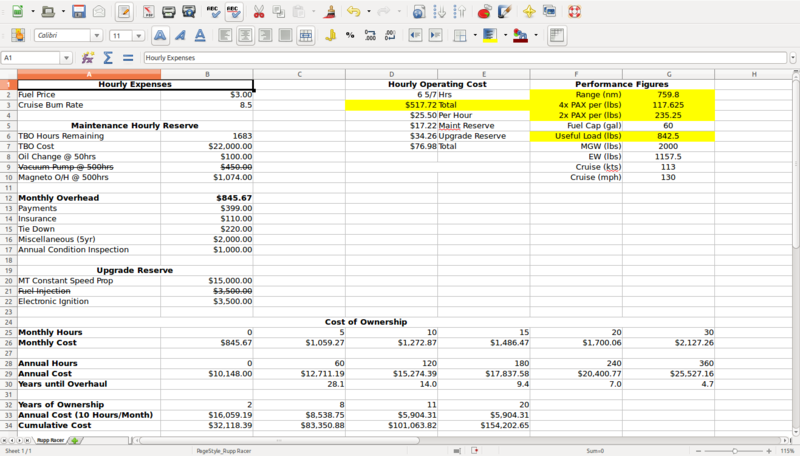Click the Clone Formatting paintbrush
This screenshot has width=800, height=456.
(x=331, y=12)
